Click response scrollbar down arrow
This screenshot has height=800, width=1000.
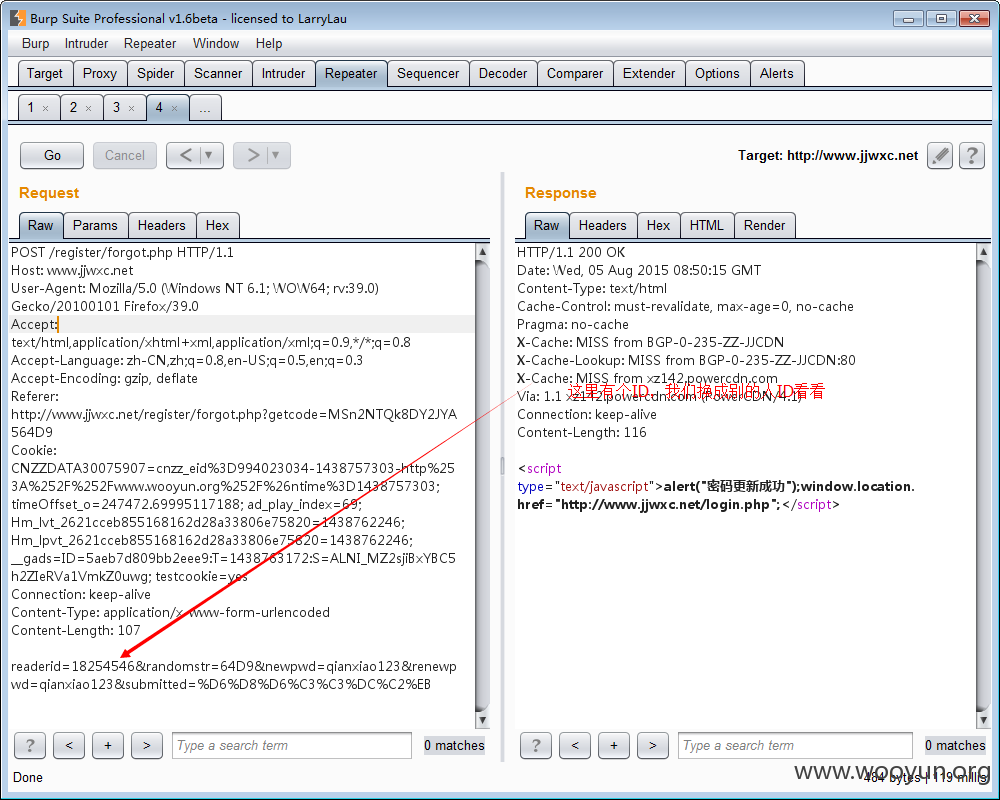point(983,720)
